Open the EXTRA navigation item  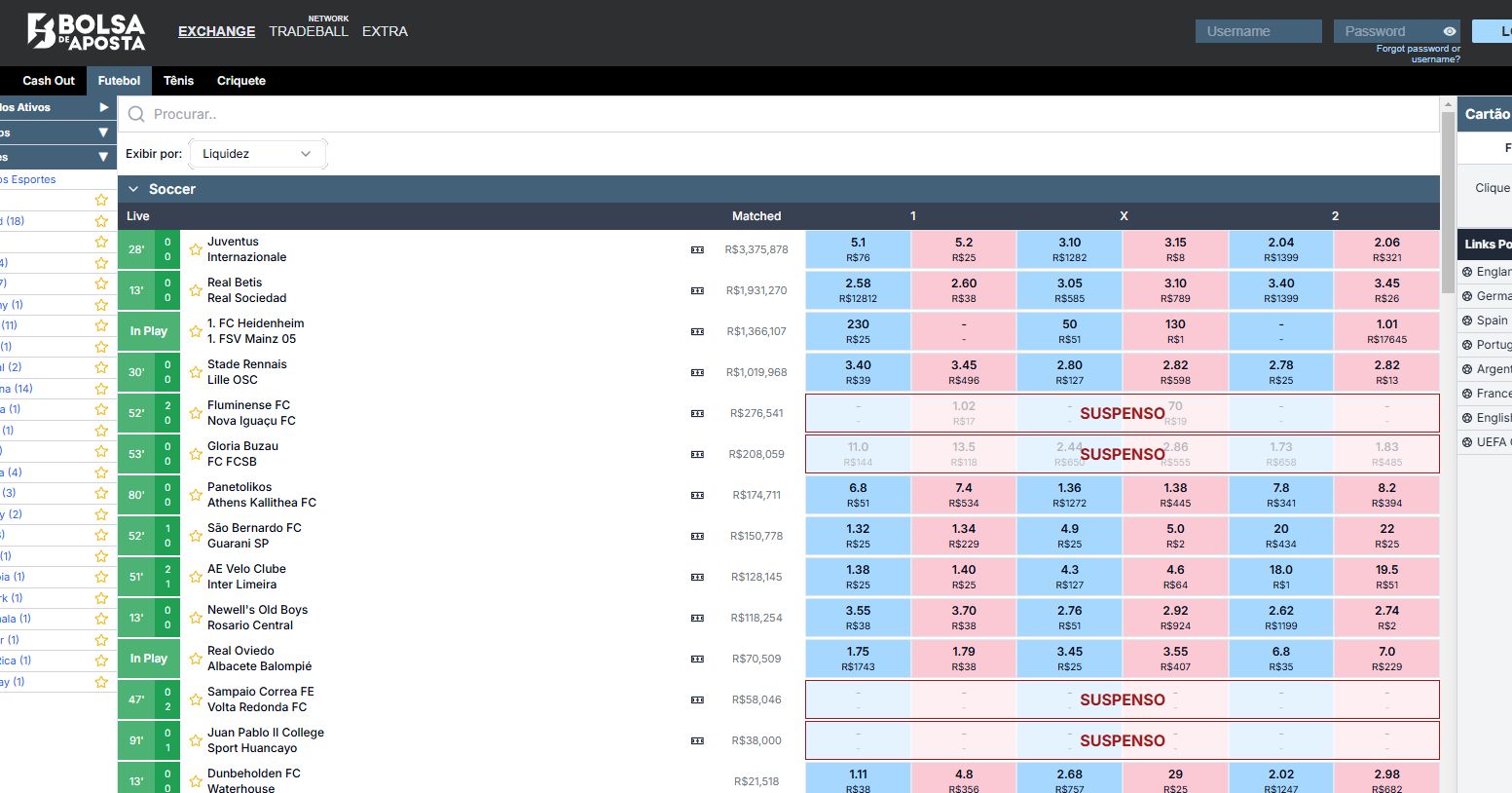point(385,31)
